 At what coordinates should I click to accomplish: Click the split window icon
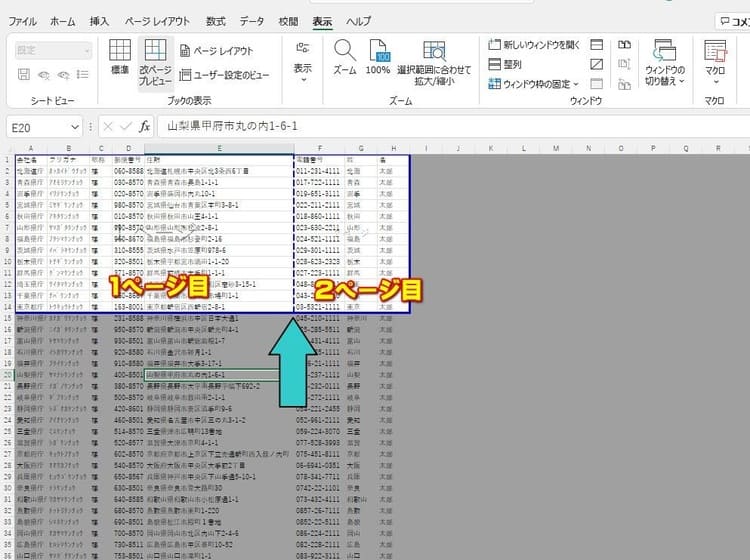click(x=596, y=44)
